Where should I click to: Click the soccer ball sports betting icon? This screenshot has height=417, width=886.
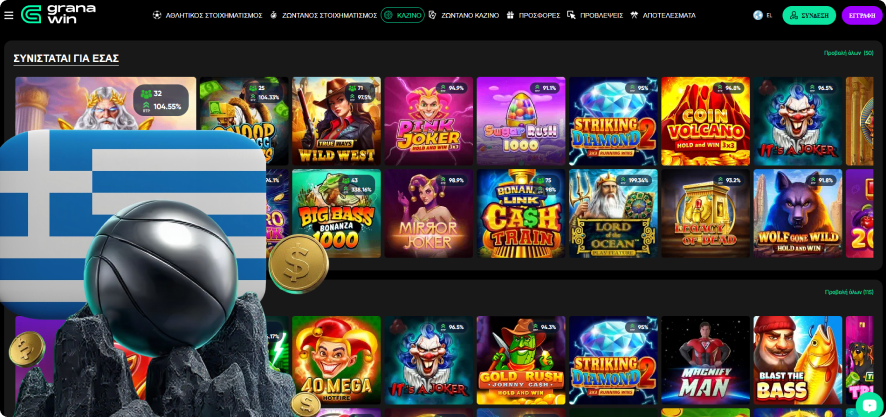(157, 15)
